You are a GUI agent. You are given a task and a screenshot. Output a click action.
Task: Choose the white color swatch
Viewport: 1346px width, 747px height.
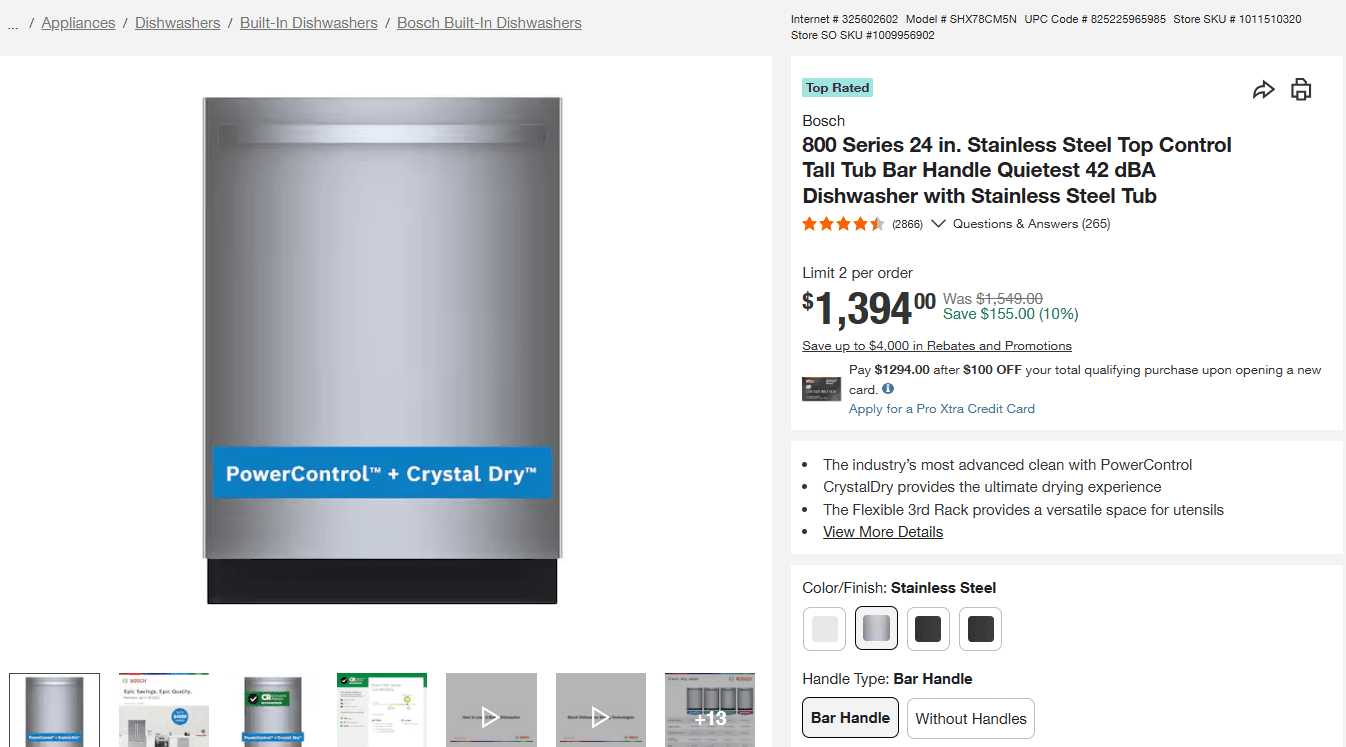click(x=824, y=629)
